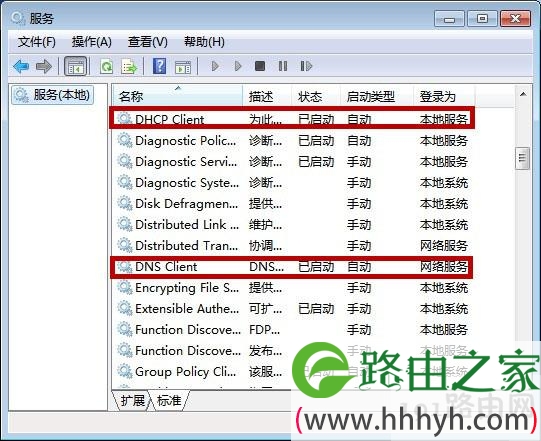Select 服务(本地) in the left tree
This screenshot has height=441, width=541.
52,95
